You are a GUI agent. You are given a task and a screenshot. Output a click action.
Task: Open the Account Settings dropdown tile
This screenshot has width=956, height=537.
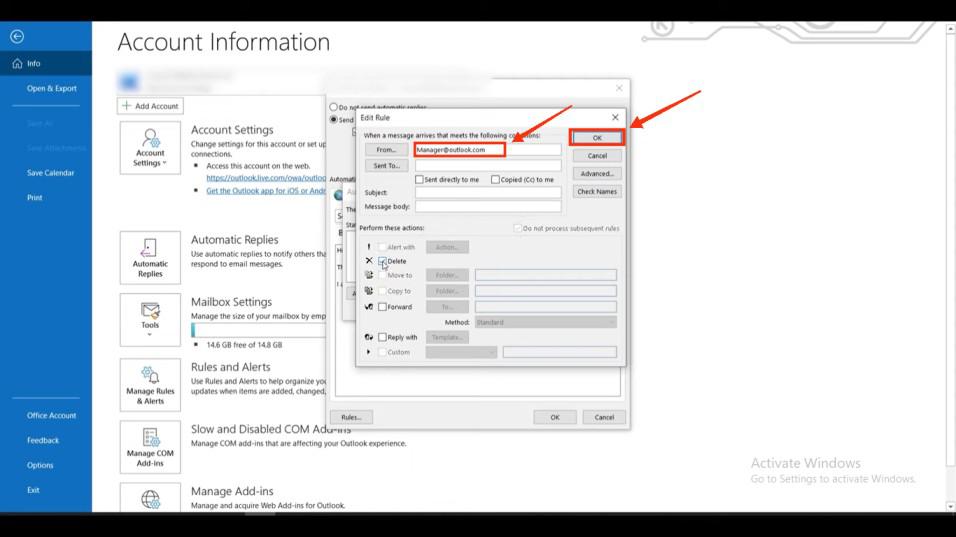(x=150, y=148)
